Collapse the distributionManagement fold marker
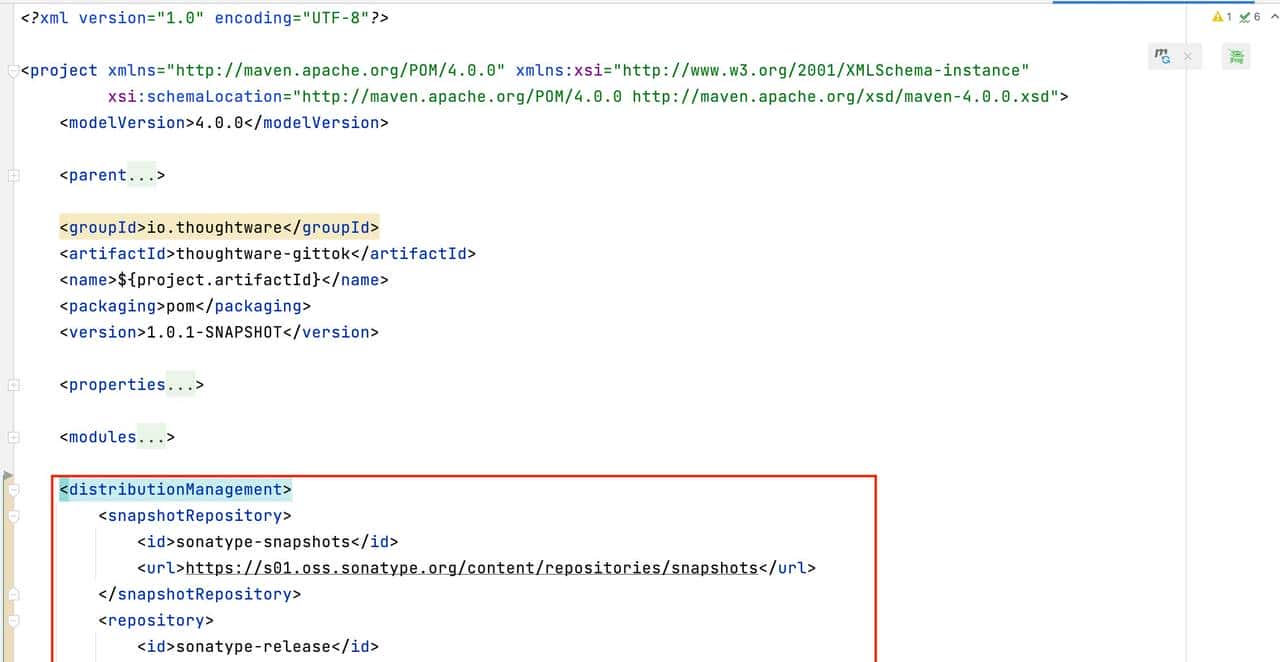The image size is (1280, 662). (x=13, y=490)
